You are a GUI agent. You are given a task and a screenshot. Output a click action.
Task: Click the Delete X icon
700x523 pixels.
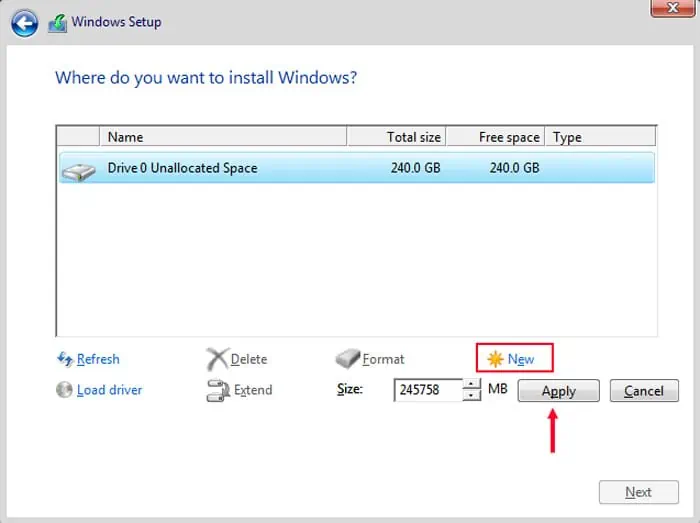click(x=217, y=359)
